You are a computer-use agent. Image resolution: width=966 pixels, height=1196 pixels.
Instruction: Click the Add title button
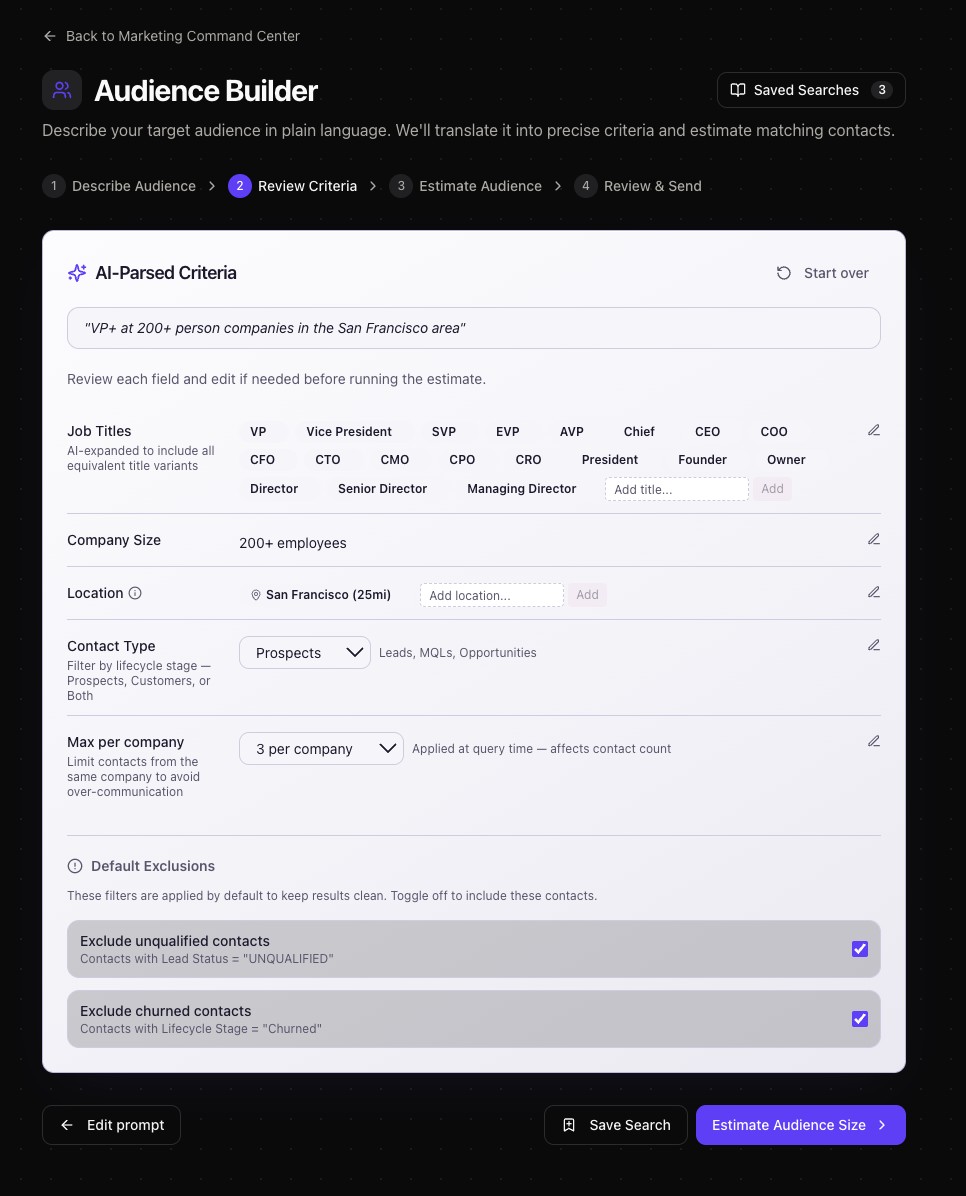(x=772, y=489)
